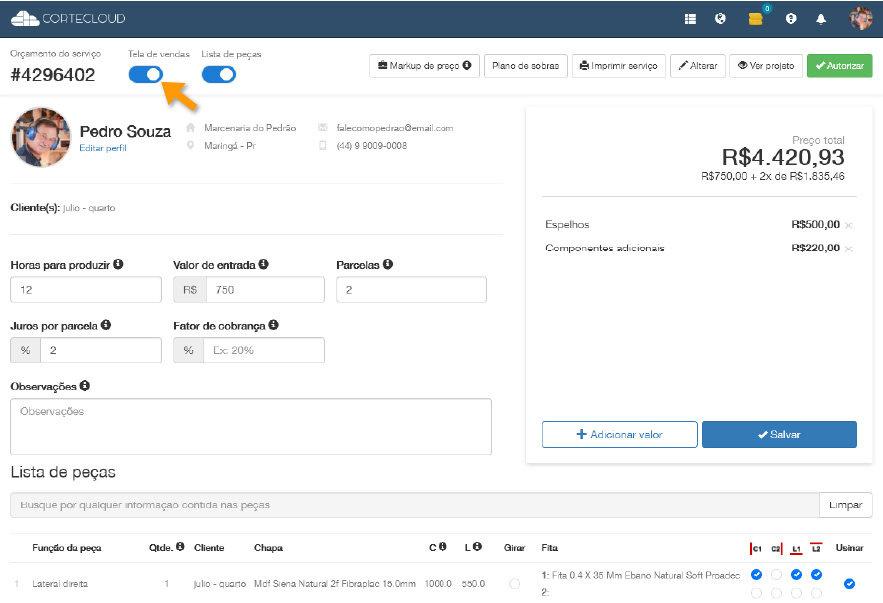Click the order number #4296402
This screenshot has width=883, height=603.
(x=53, y=75)
